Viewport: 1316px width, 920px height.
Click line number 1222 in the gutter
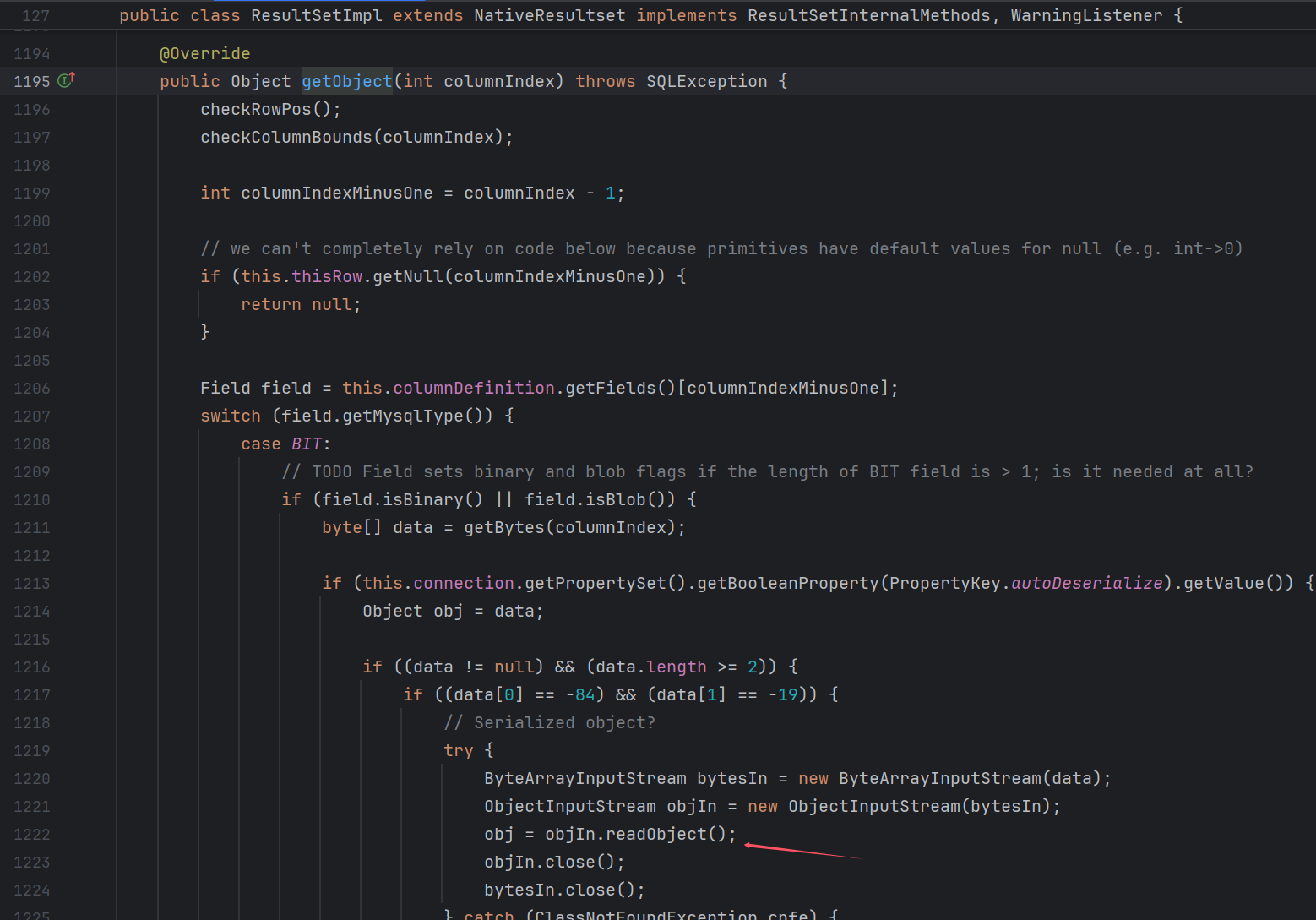click(31, 834)
